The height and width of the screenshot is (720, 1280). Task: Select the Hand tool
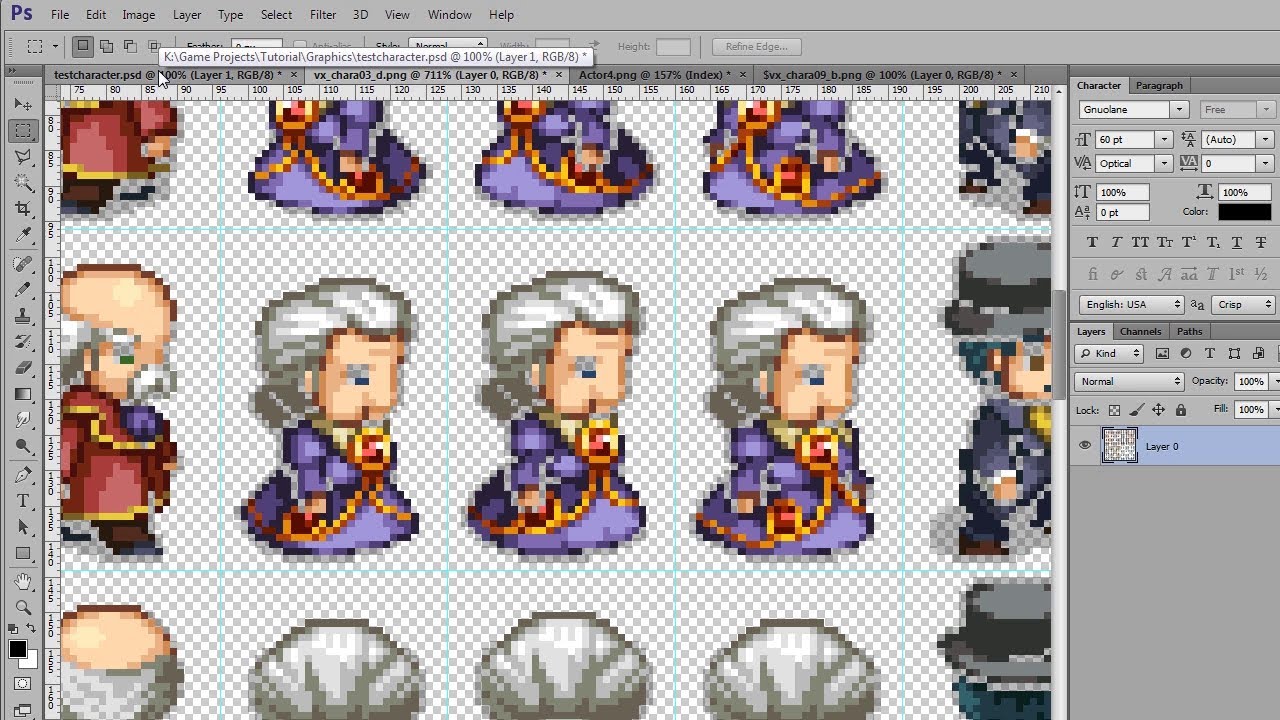(x=23, y=582)
